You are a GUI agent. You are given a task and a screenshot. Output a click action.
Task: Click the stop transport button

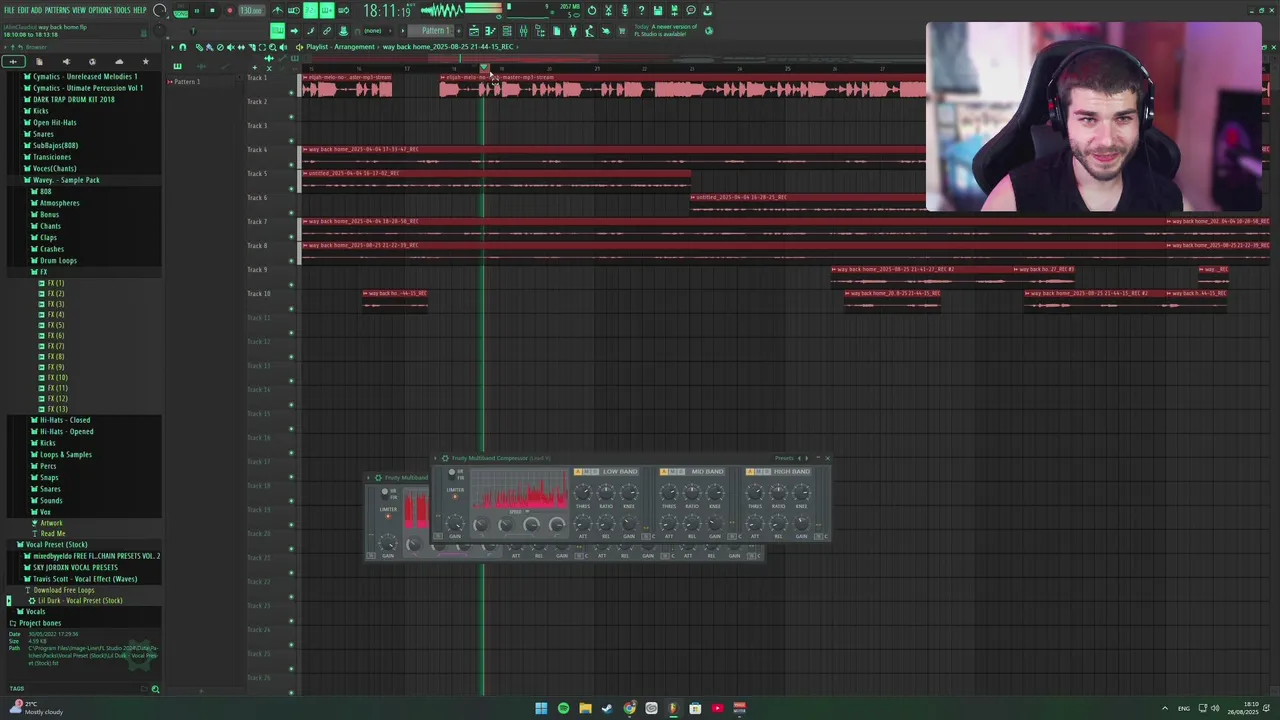(x=212, y=10)
